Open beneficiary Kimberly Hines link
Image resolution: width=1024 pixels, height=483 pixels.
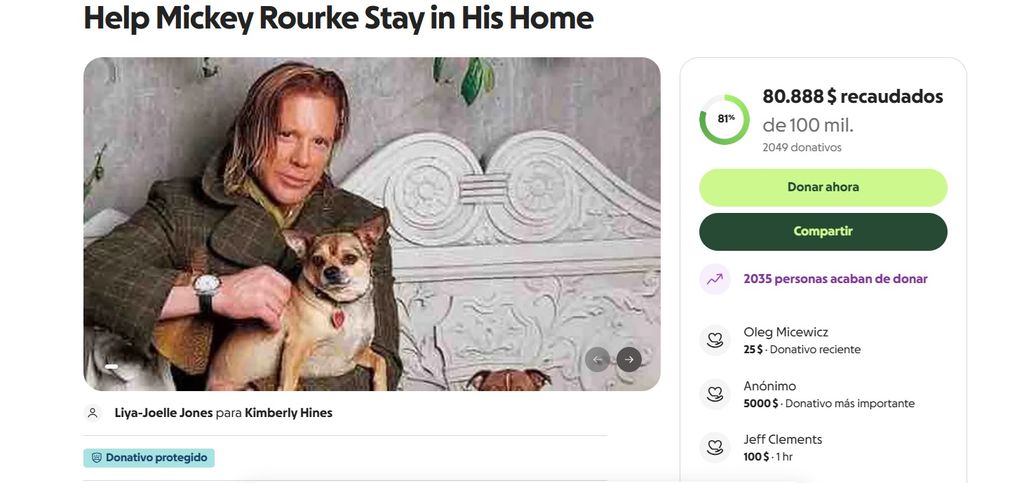pos(288,413)
